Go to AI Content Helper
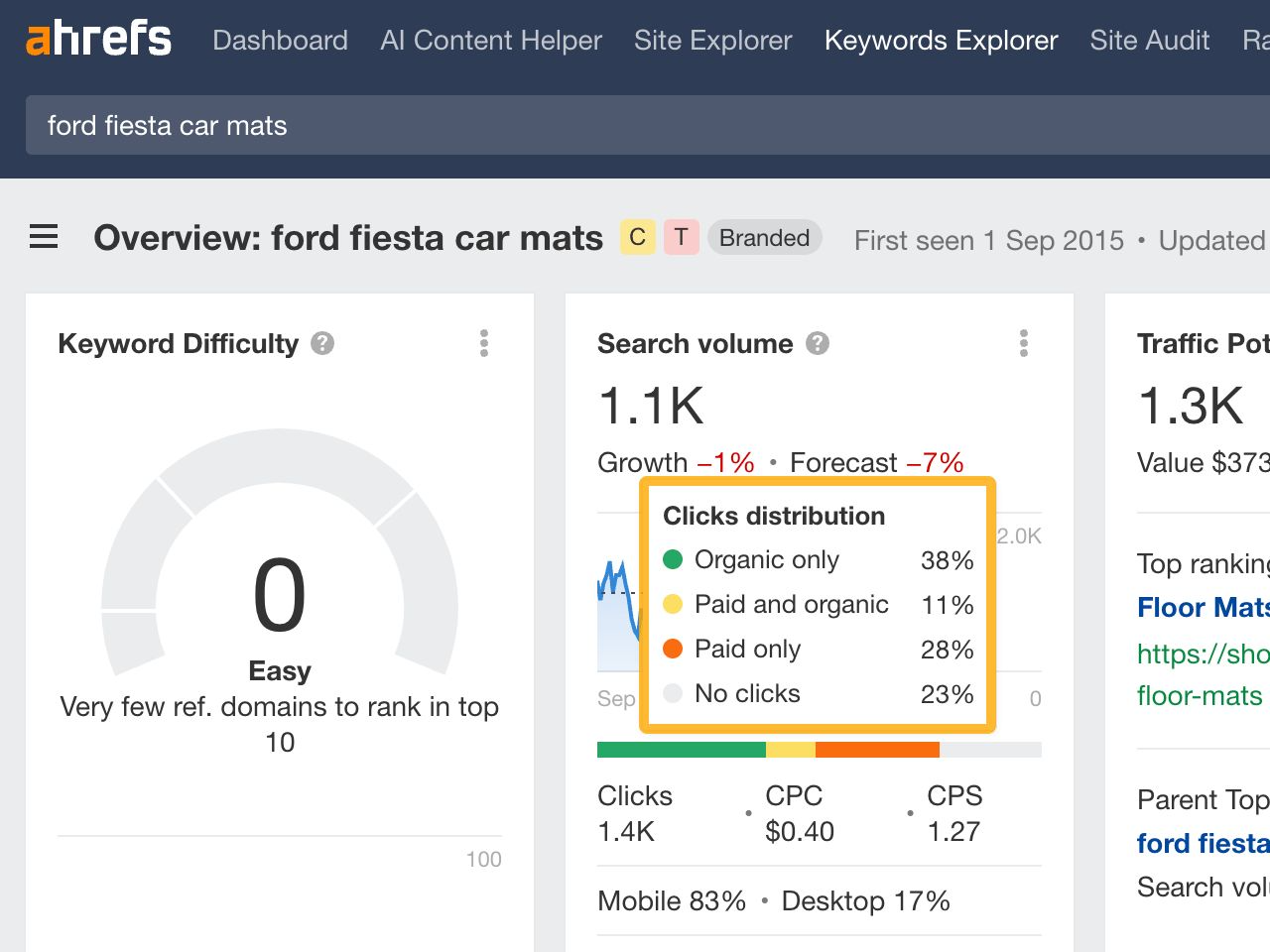 (x=491, y=40)
